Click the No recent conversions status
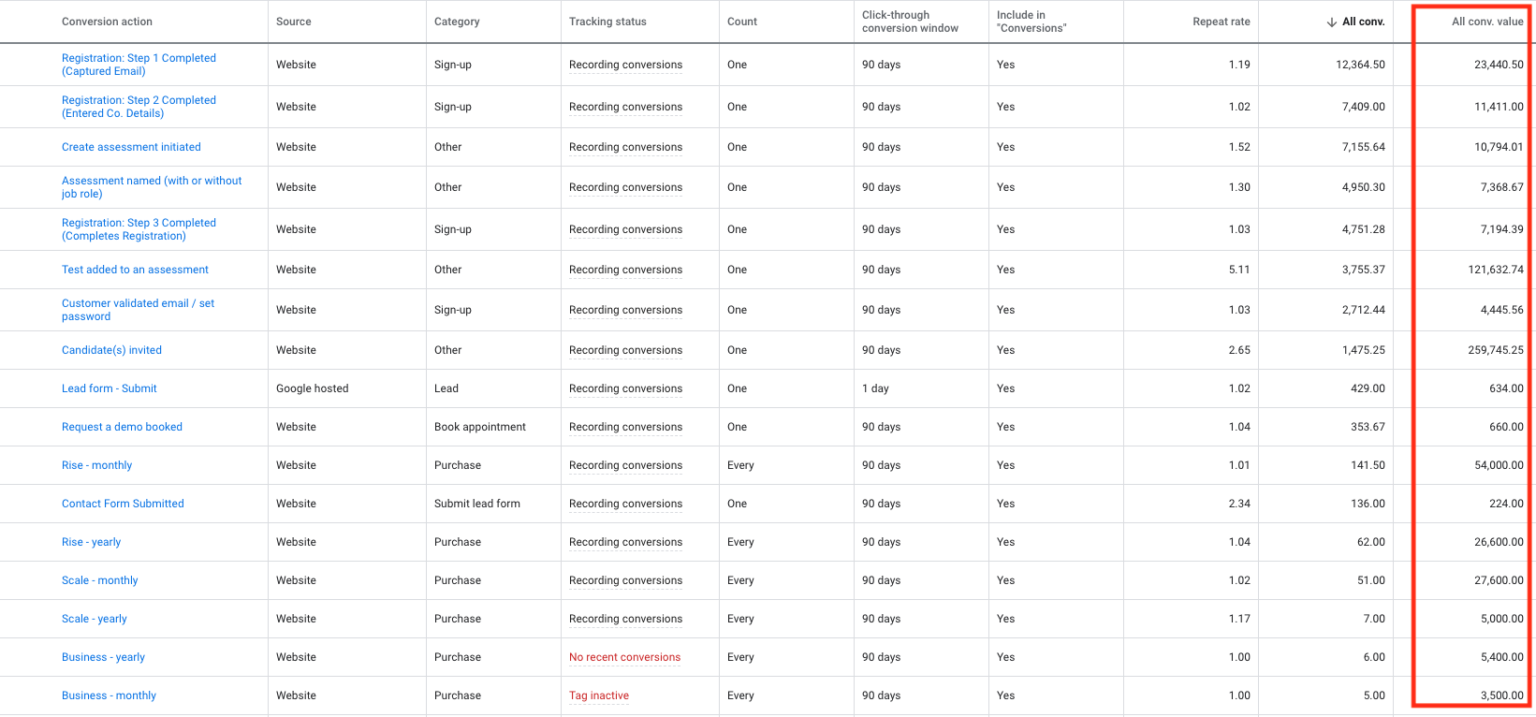This screenshot has height=717, width=1536. point(624,657)
